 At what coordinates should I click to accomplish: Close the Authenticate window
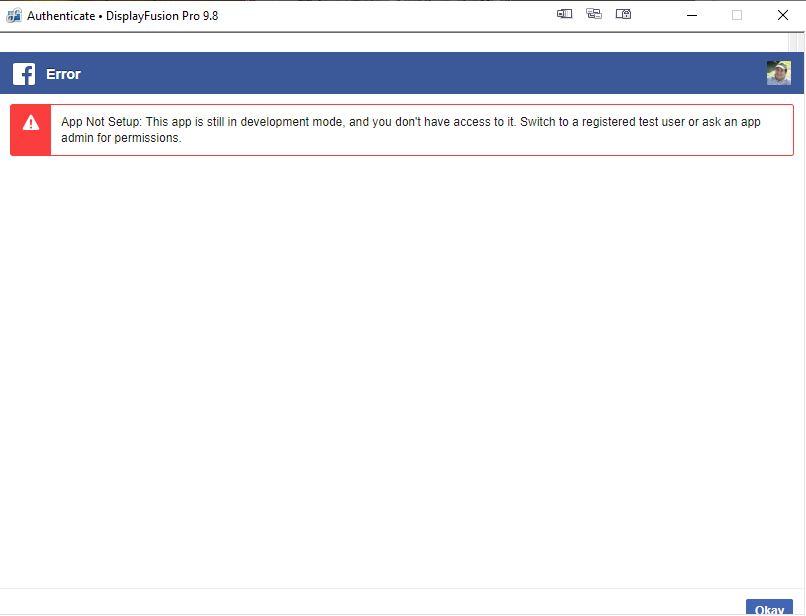[782, 15]
